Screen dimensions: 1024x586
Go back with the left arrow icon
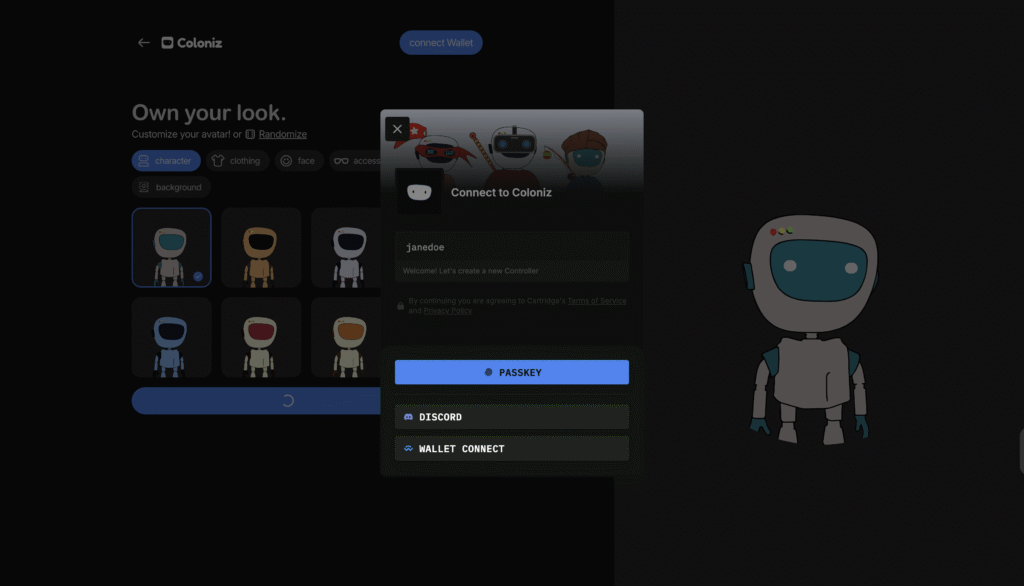[144, 43]
